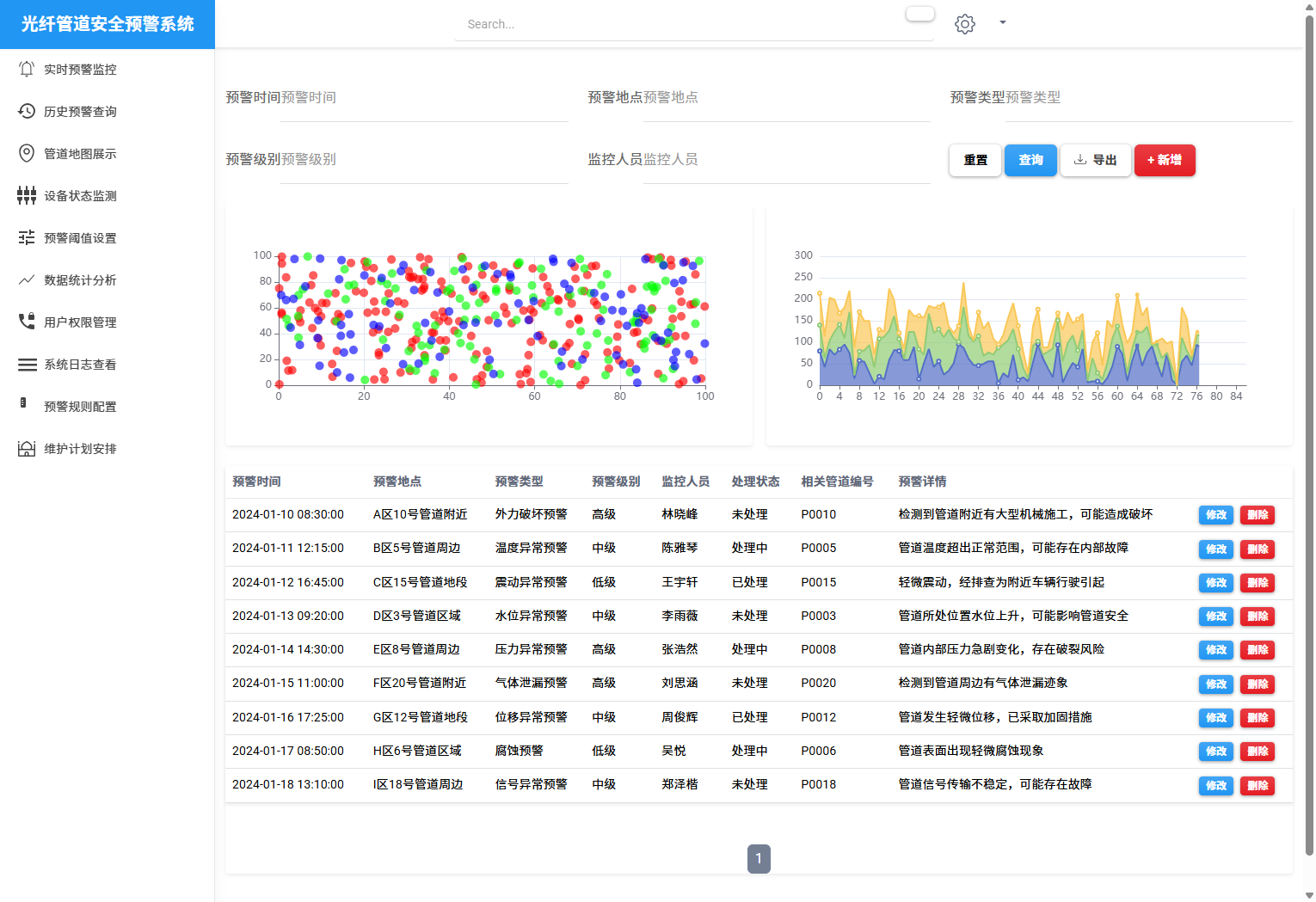1316x902 pixels.
Task: Expand the dropdown arrow next to the gear
Action: [x=1002, y=22]
